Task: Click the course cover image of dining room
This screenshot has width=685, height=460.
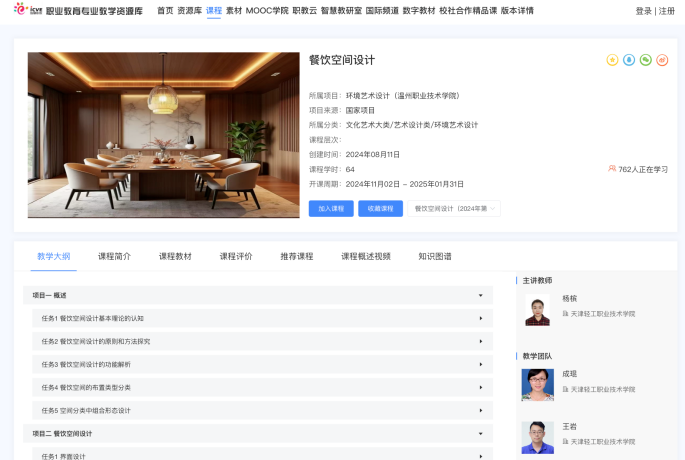Action: click(x=163, y=135)
